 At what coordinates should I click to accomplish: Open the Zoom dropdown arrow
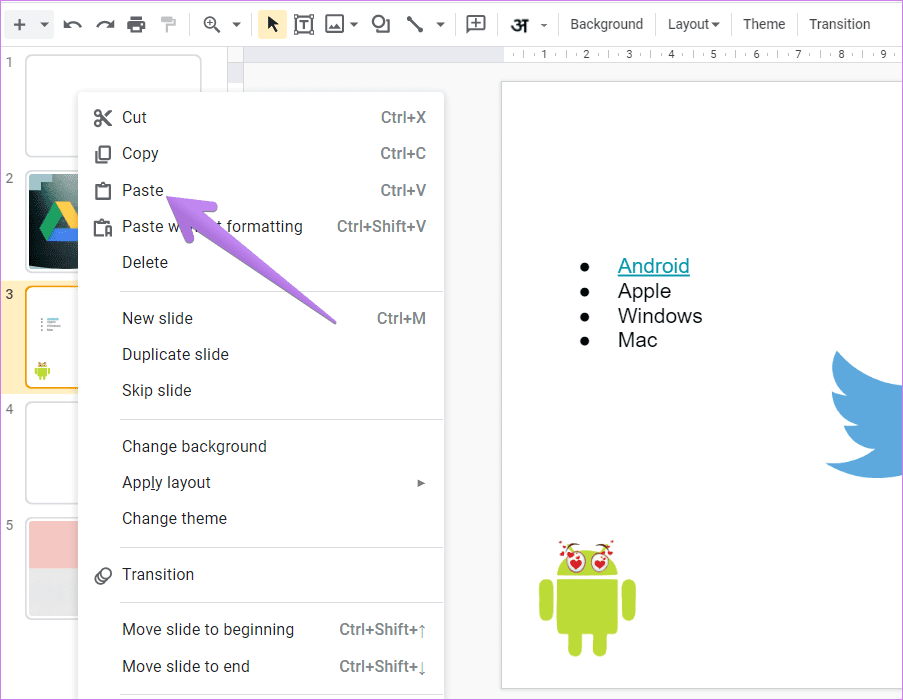pos(236,25)
